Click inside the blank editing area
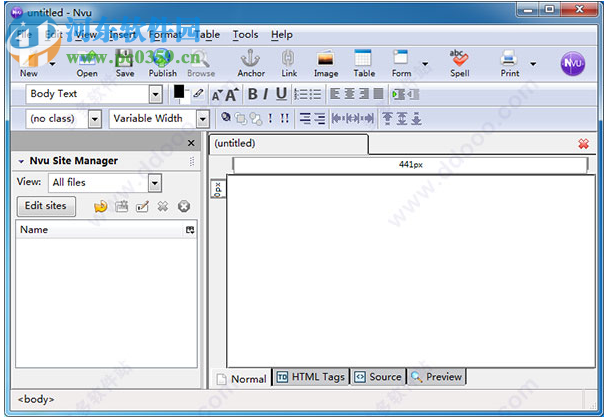This screenshot has height=417, width=607. coord(411,271)
